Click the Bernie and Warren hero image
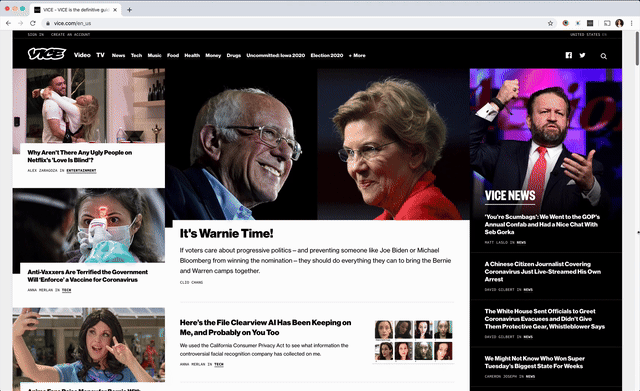Viewport: 640px width, 391px height. [x=318, y=144]
